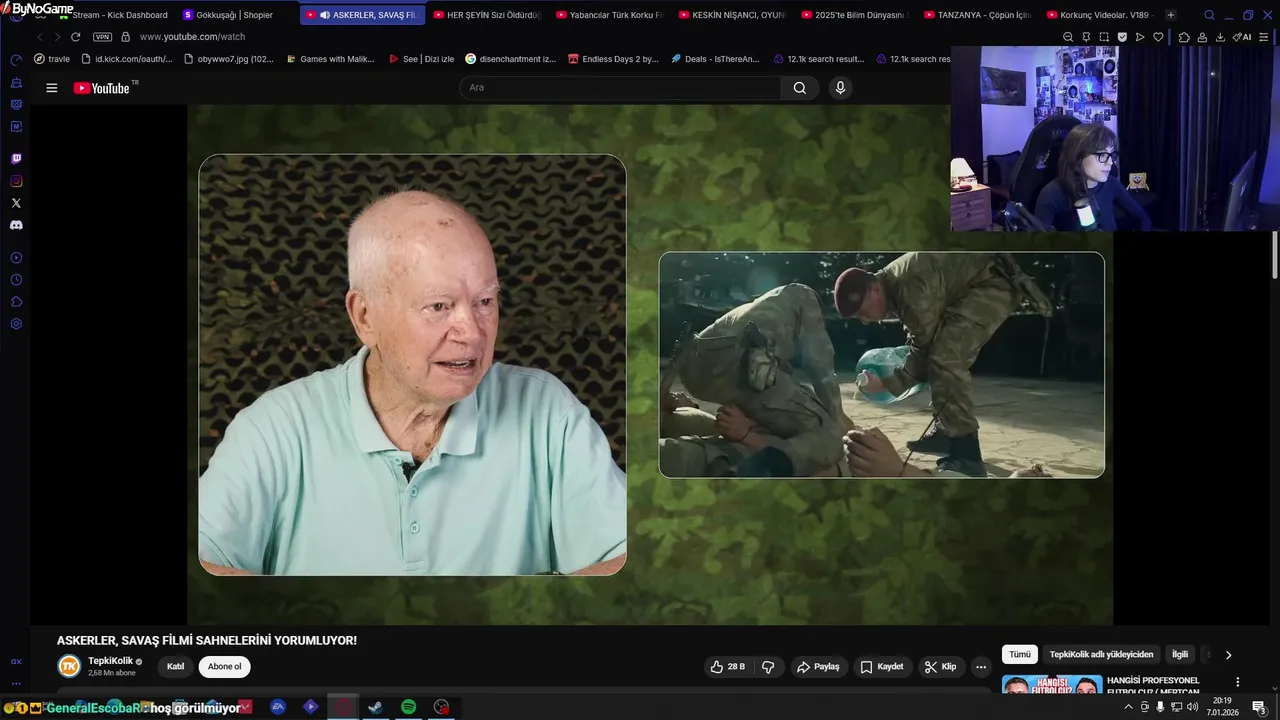
Task: Open the new tab plus button
Action: point(1171,15)
